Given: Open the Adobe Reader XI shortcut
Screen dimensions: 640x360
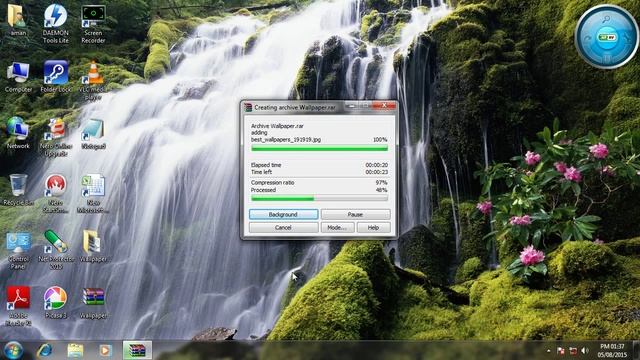Looking at the screenshot, I should (x=18, y=306).
